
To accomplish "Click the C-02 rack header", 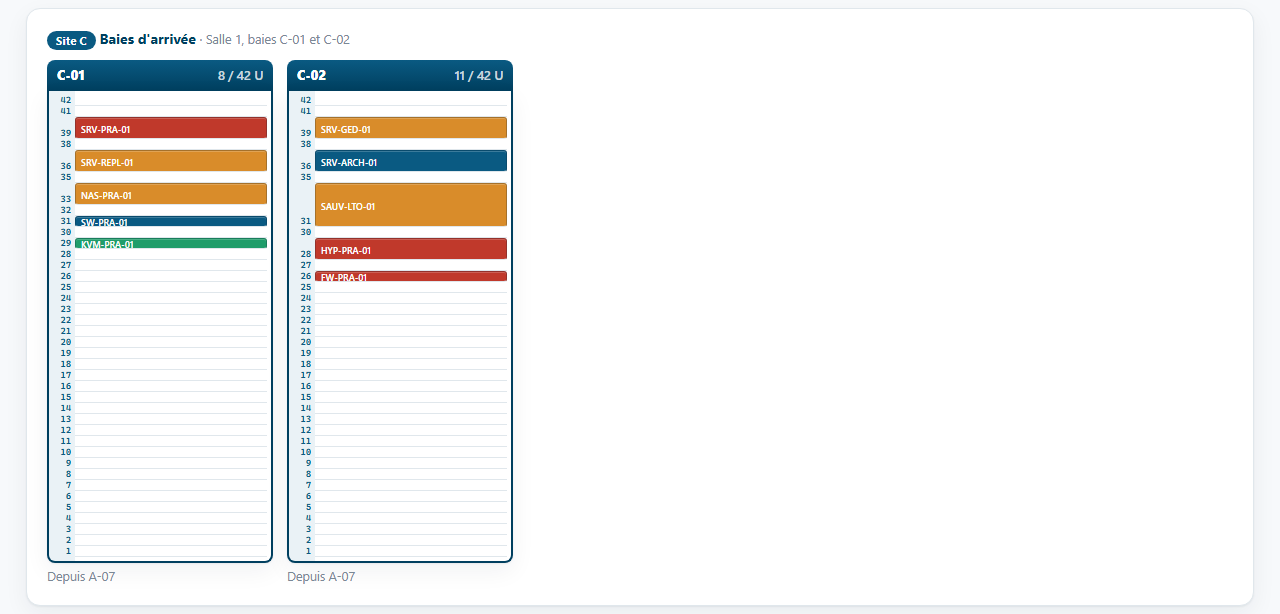I will click(x=400, y=75).
